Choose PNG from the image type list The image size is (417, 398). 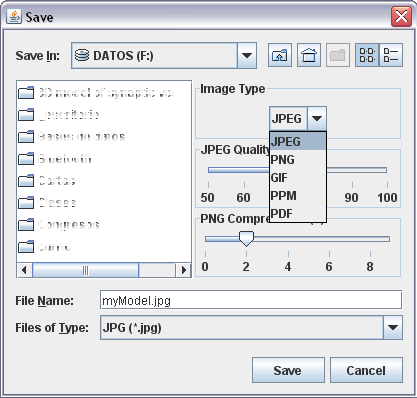(x=298, y=160)
